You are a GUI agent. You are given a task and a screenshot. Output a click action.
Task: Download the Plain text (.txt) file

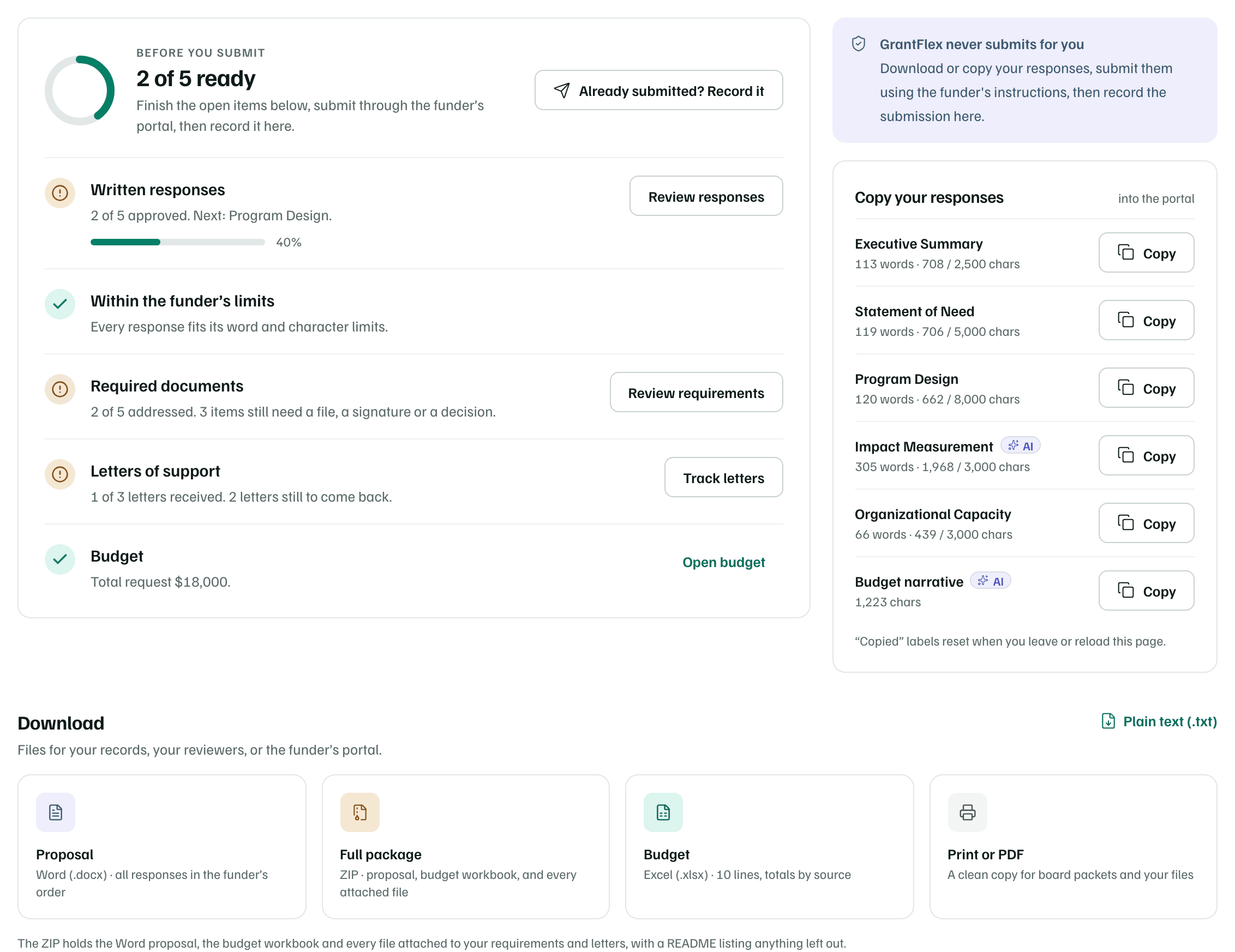click(1159, 721)
